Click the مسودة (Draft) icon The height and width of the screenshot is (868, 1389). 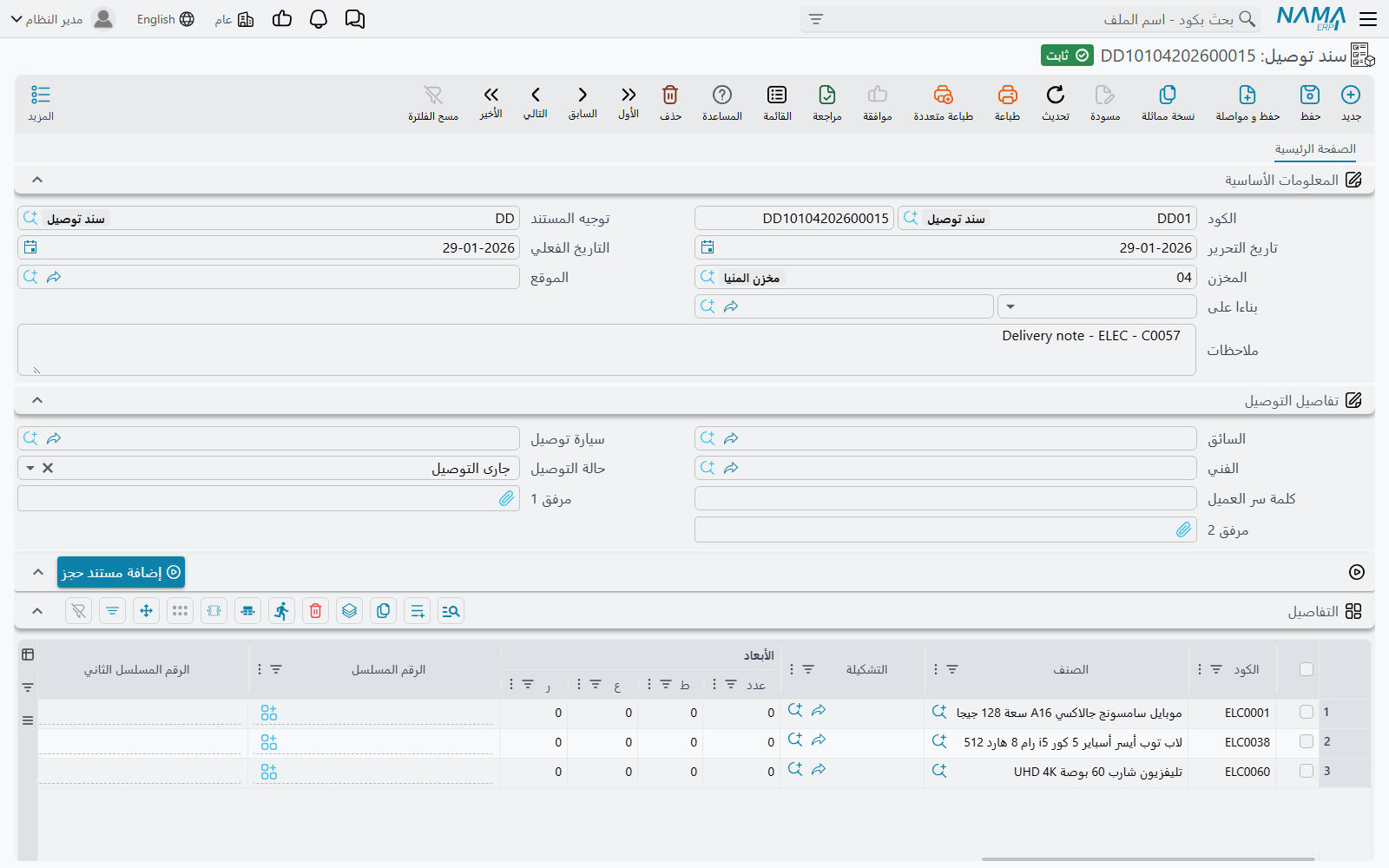(1105, 95)
